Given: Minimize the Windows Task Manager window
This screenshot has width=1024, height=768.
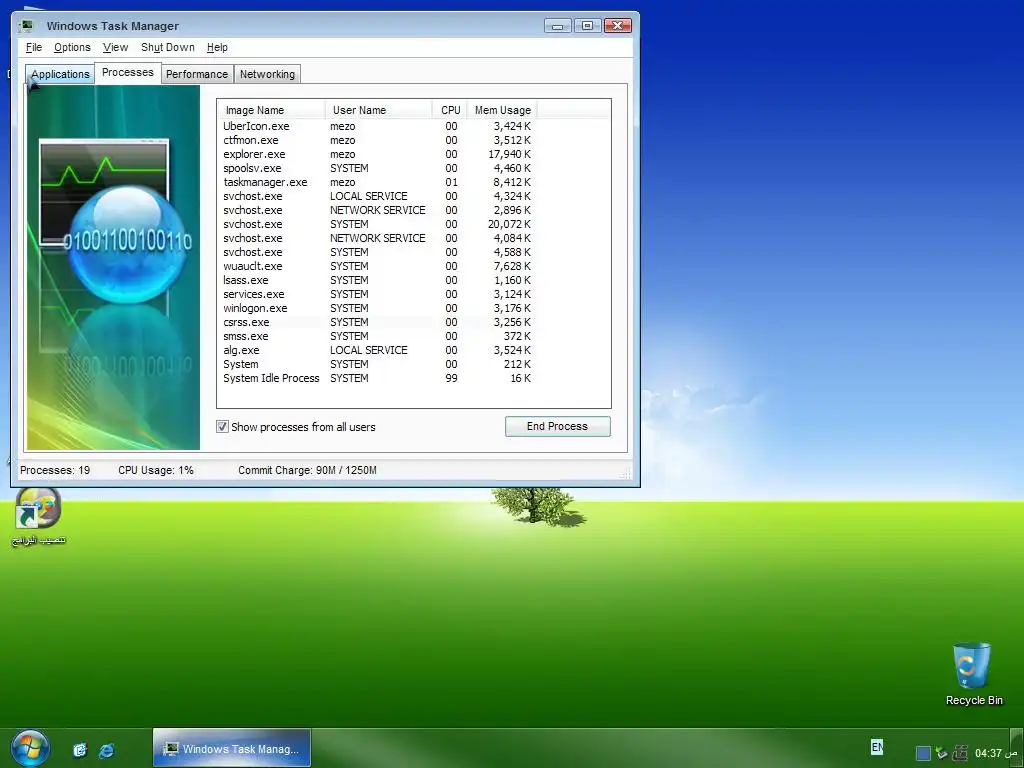Looking at the screenshot, I should coord(558,26).
